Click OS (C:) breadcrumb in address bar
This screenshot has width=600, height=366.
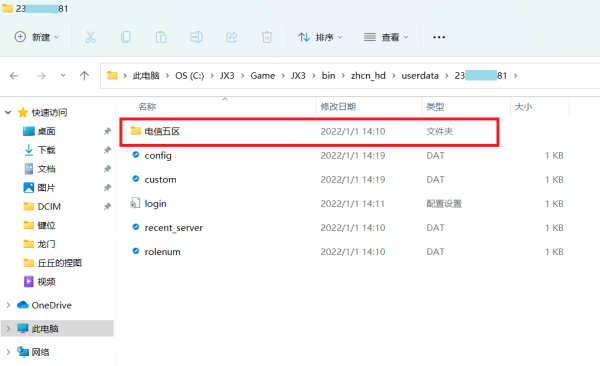(x=189, y=76)
